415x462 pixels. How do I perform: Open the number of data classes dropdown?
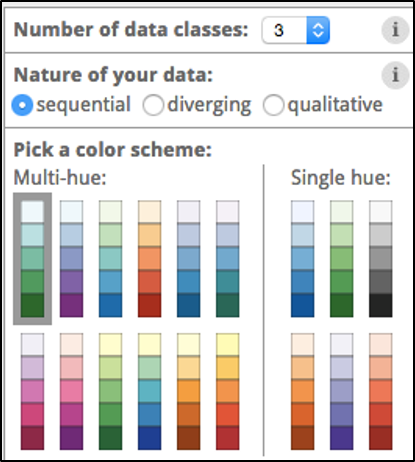pos(296,30)
